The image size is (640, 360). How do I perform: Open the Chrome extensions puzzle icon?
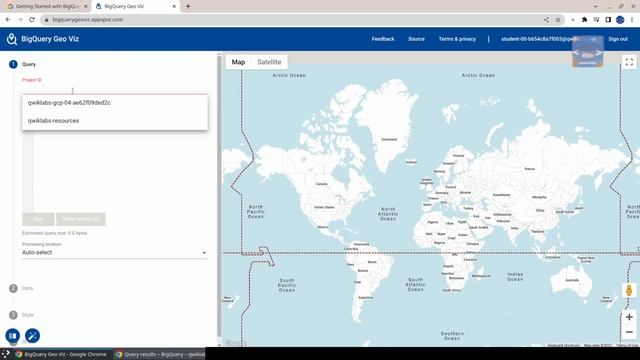pos(584,20)
